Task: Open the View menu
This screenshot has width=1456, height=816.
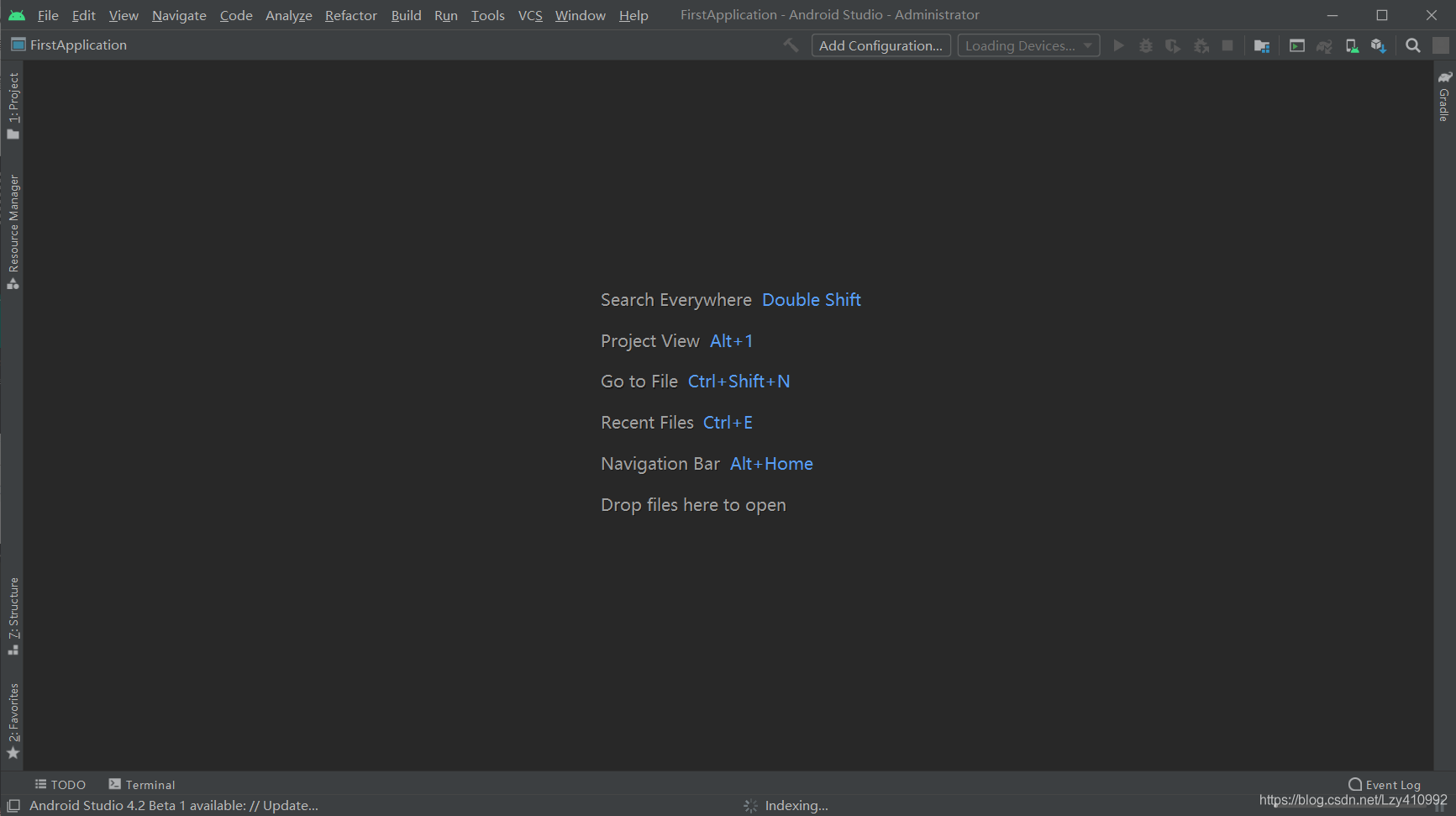Action: tap(124, 15)
